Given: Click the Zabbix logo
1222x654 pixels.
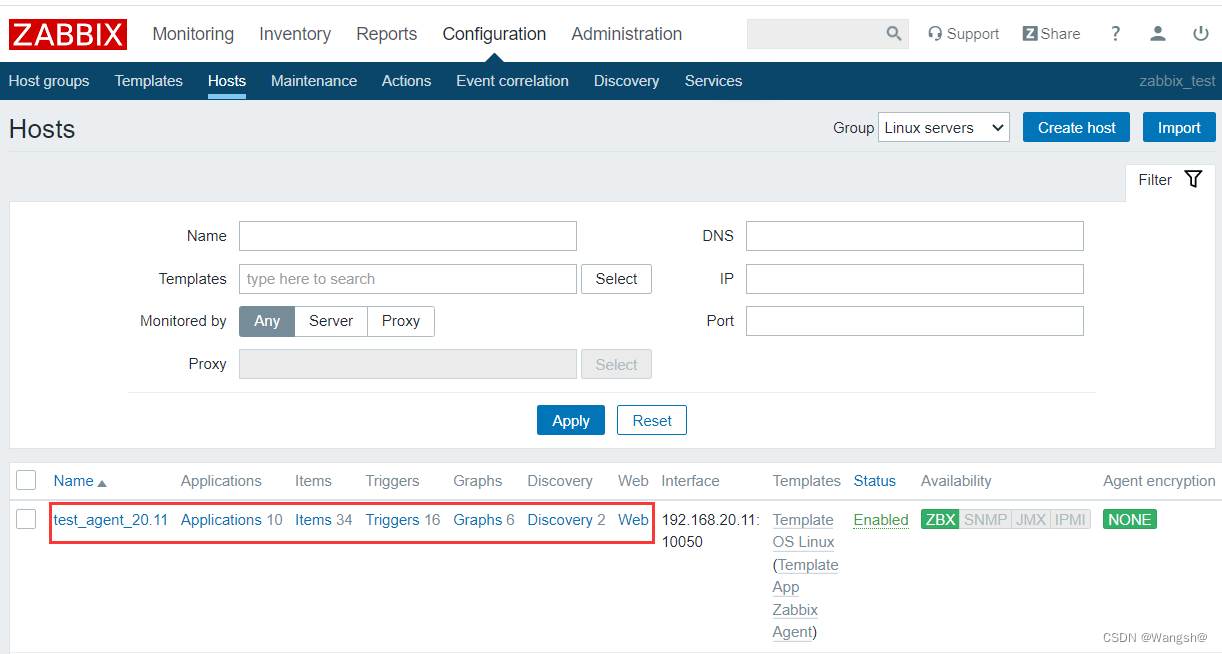Looking at the screenshot, I should tap(68, 34).
